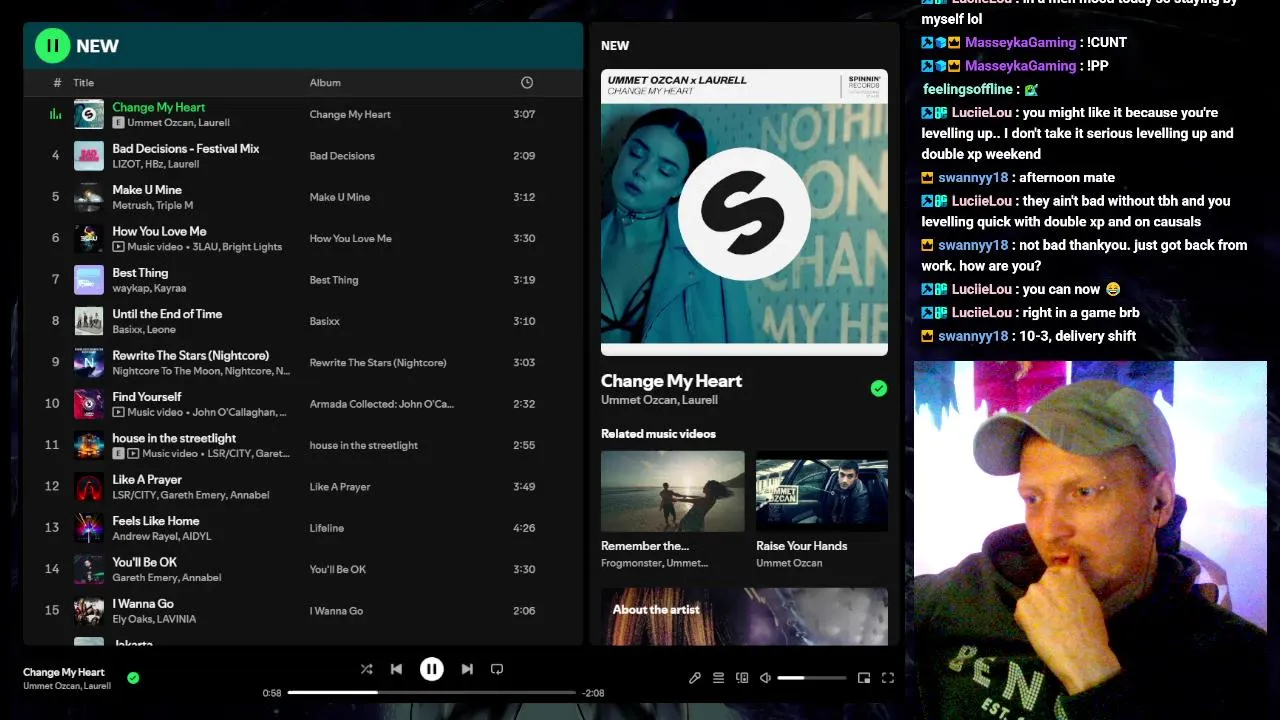
Task: Open Make U Mine cover thumbnail
Action: point(89,197)
